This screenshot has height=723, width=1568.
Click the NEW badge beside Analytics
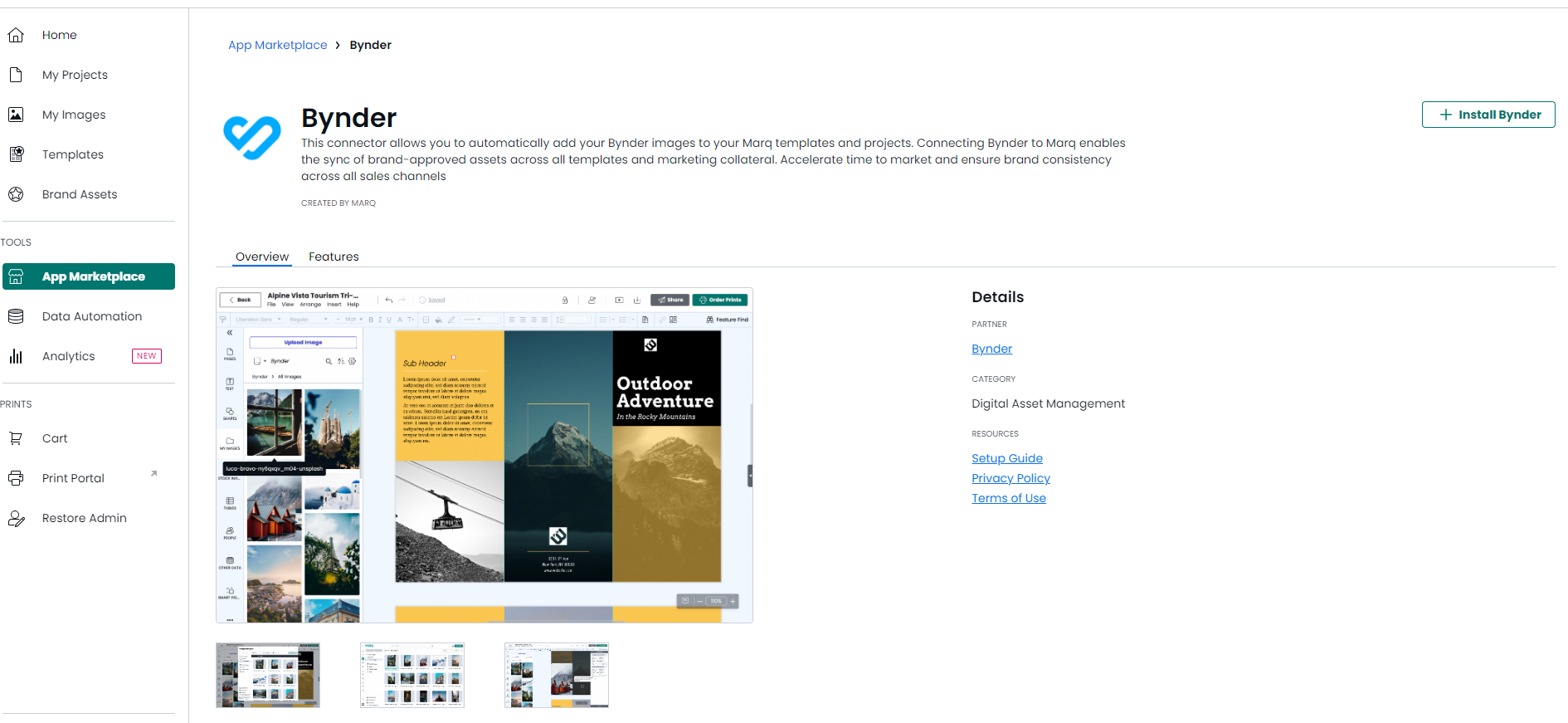[147, 356]
